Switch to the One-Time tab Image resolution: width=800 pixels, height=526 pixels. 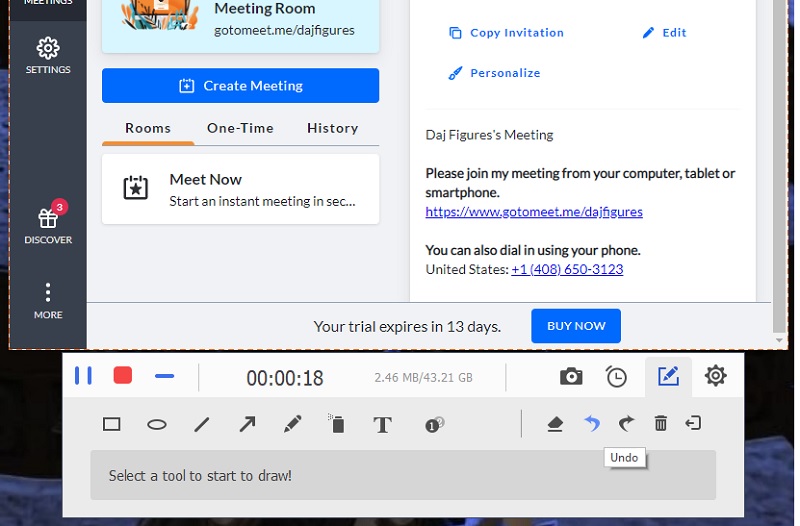point(240,128)
